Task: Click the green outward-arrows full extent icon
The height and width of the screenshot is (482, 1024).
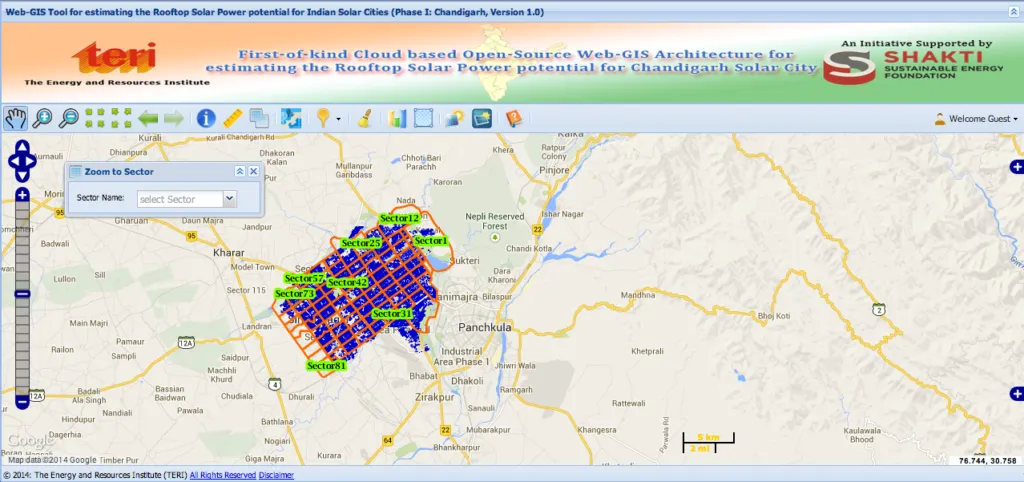Action: 121,118
